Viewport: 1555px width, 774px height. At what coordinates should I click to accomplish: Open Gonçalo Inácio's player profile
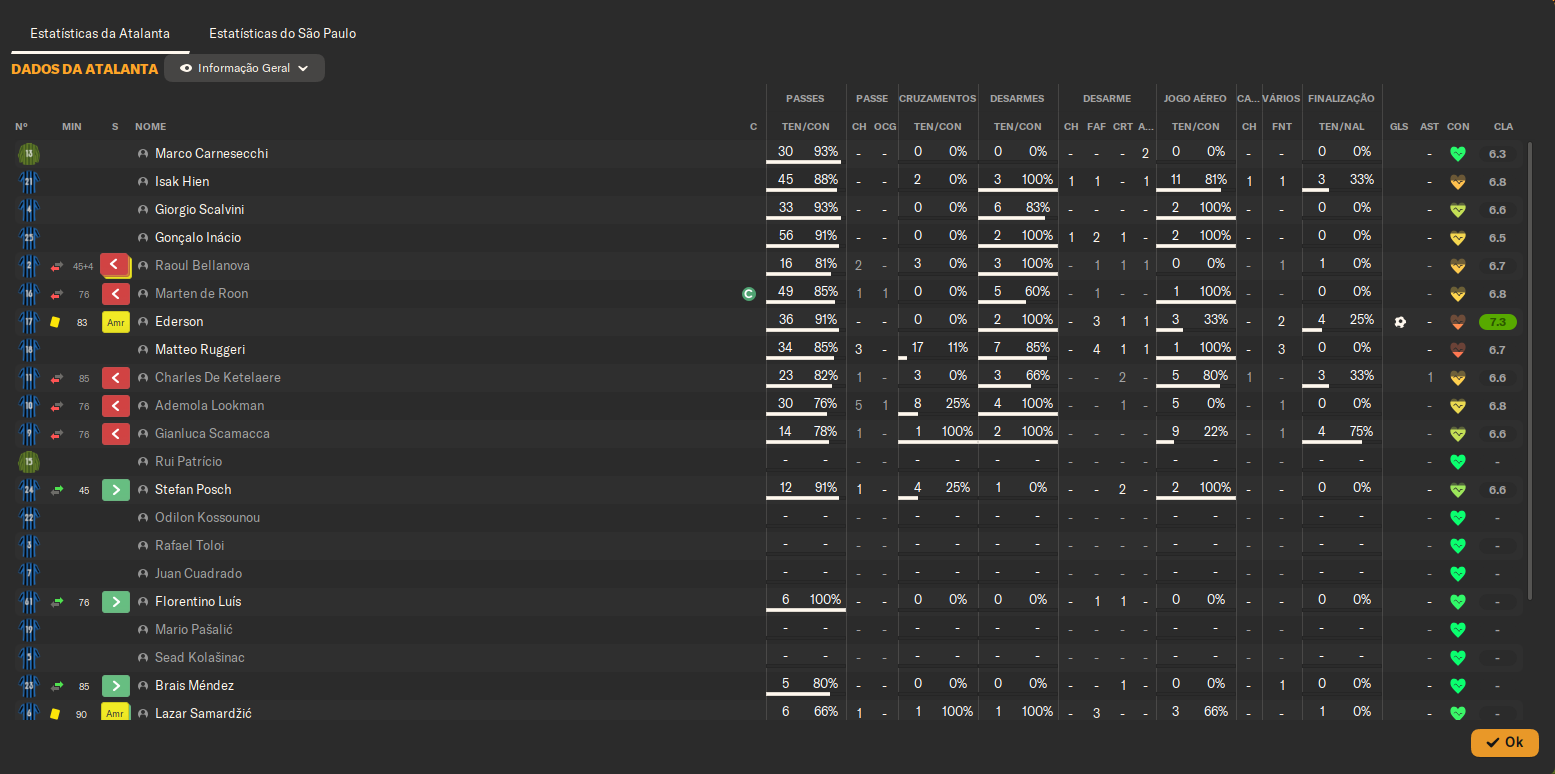[x=198, y=238]
